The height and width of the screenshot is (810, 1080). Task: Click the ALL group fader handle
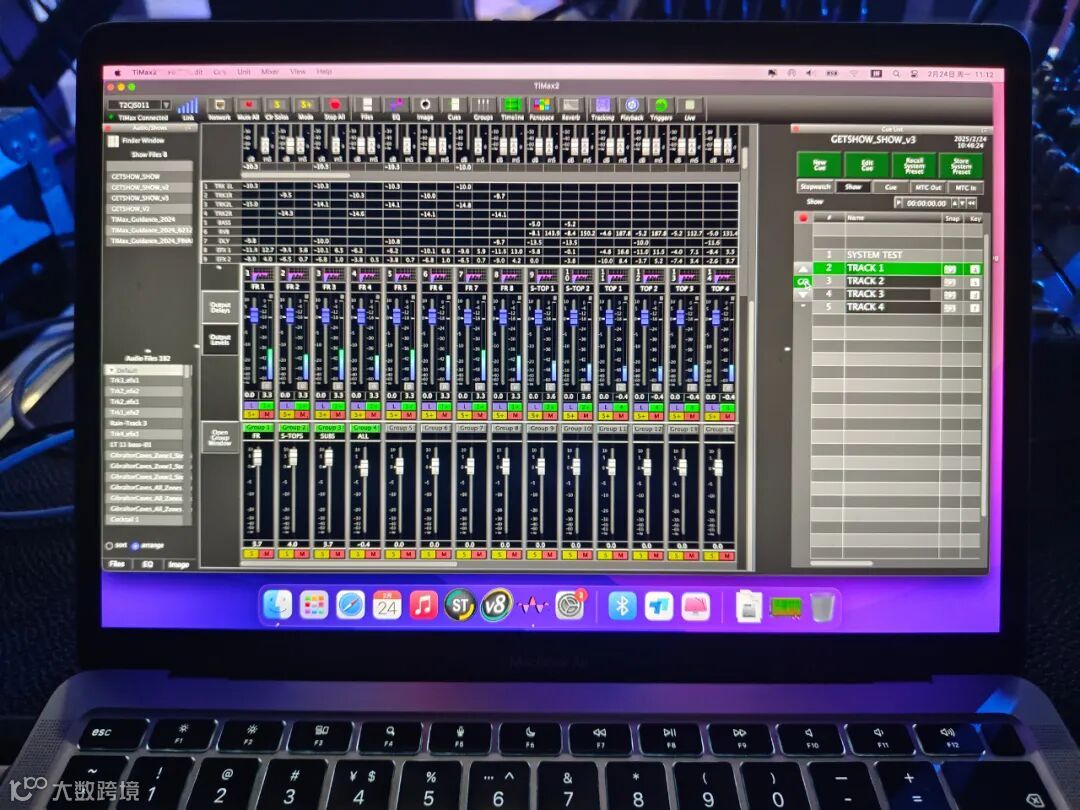[364, 467]
